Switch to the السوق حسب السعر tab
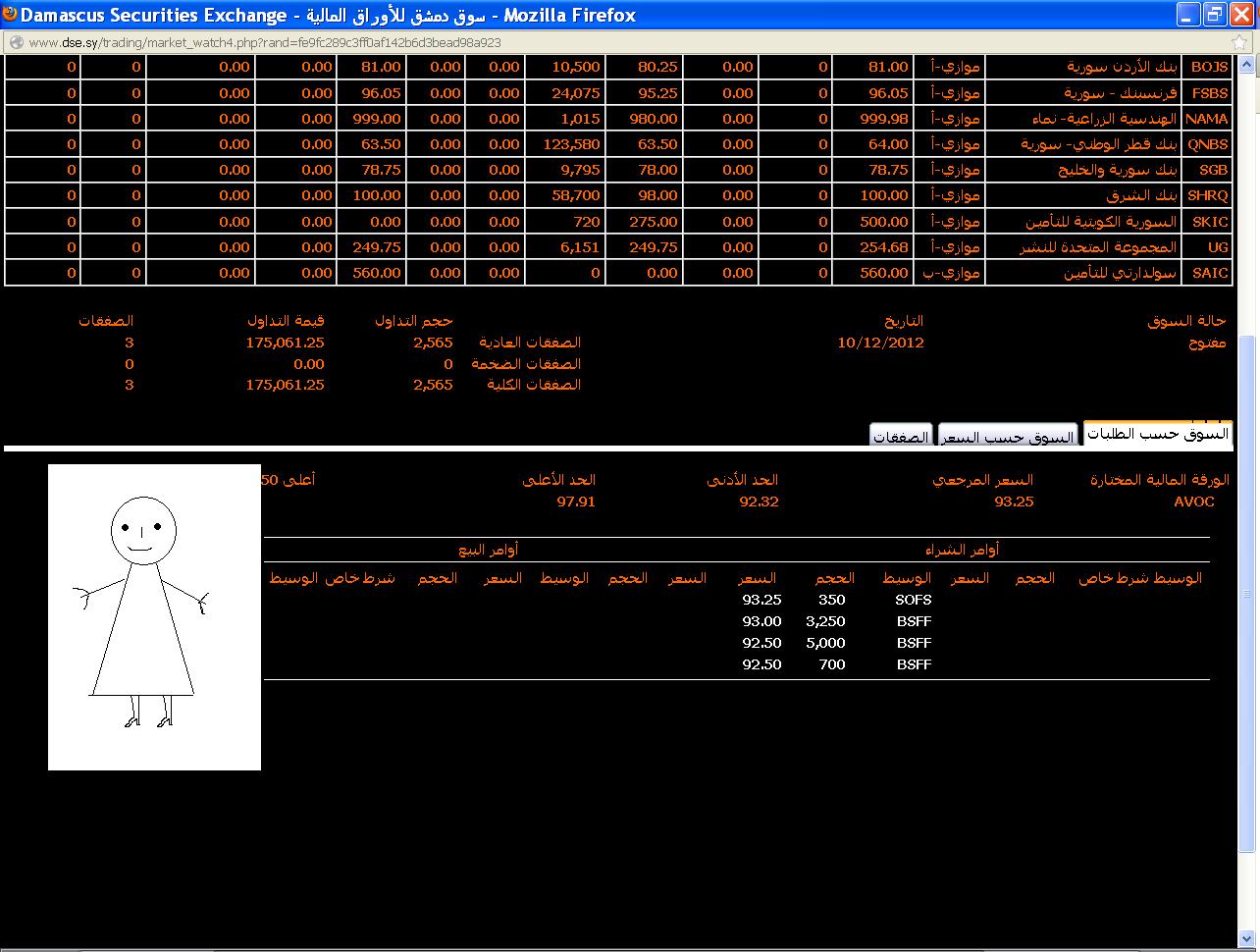 click(x=1009, y=436)
